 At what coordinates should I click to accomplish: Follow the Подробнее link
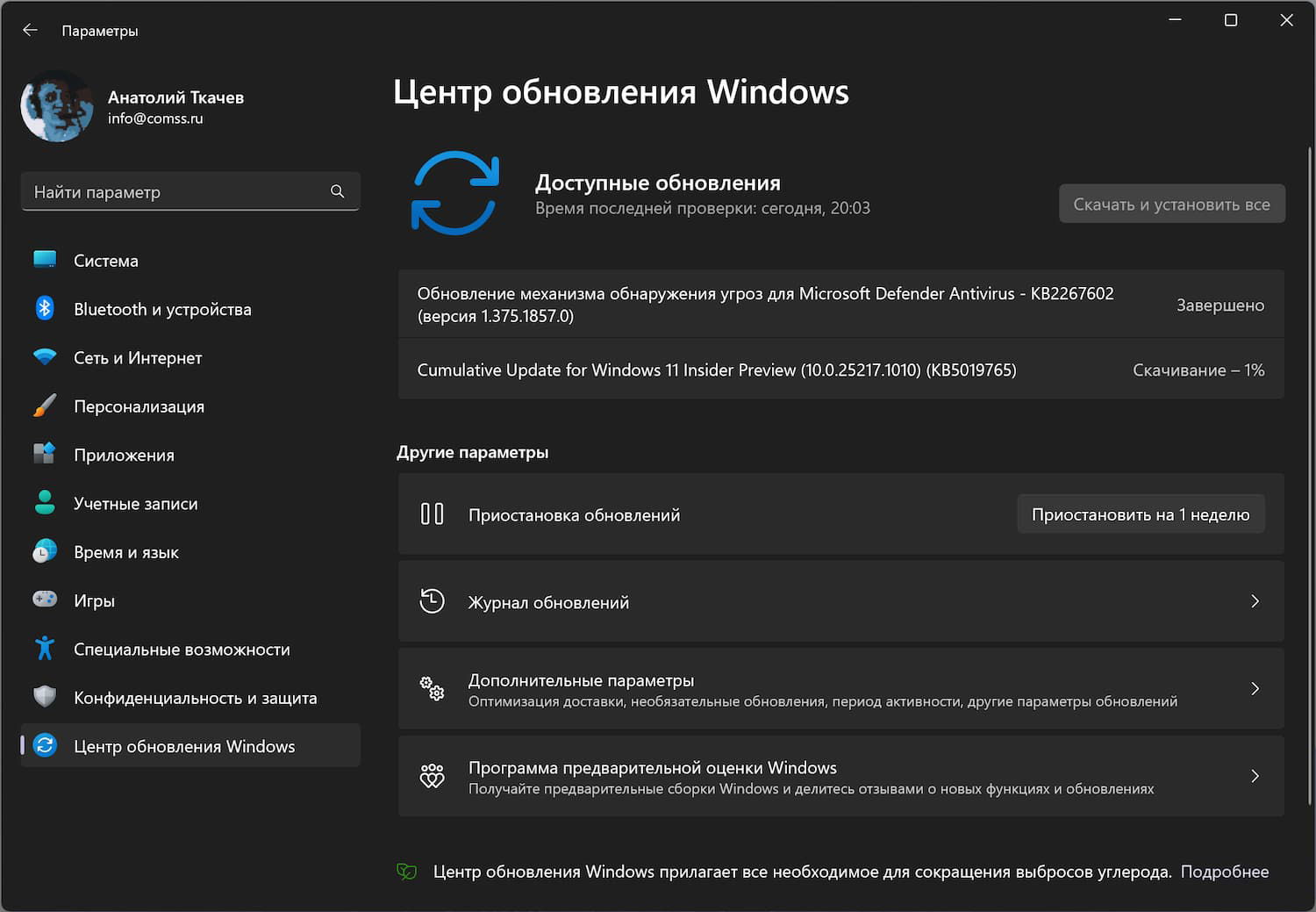click(x=1224, y=872)
